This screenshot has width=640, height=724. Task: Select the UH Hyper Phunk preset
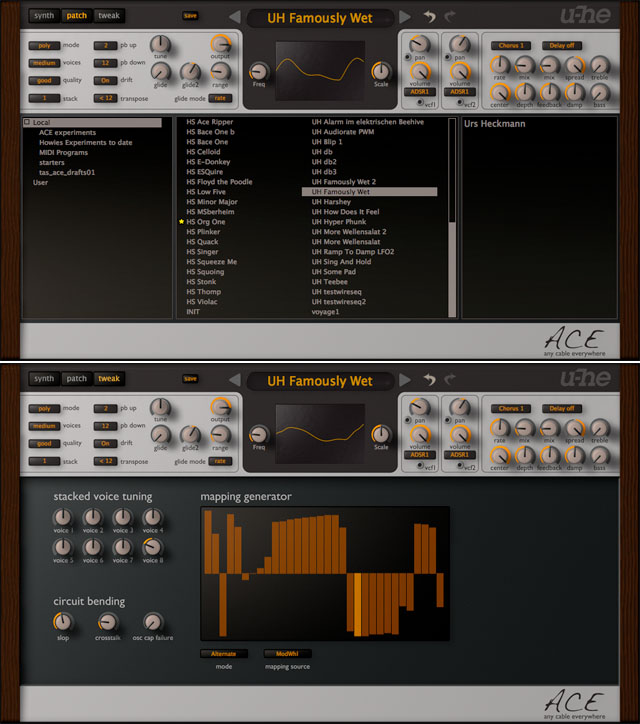pyautogui.click(x=339, y=222)
